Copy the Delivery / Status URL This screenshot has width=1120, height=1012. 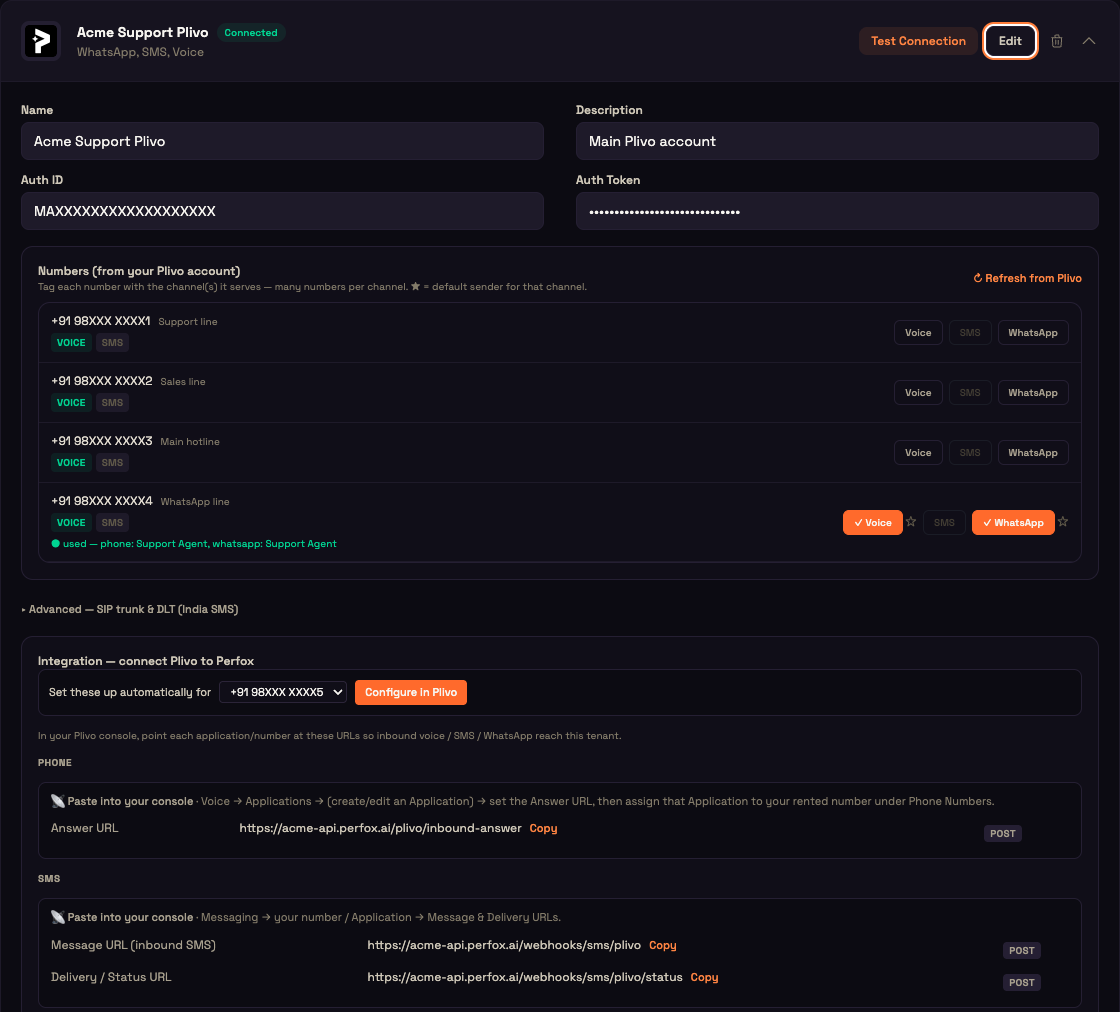click(x=704, y=978)
